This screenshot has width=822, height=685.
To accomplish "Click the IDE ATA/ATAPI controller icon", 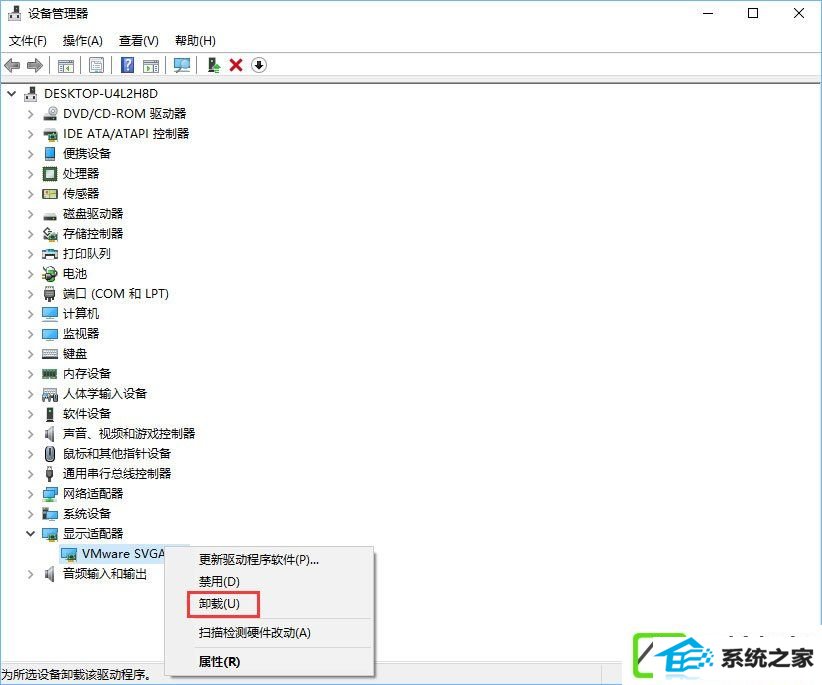I will point(50,134).
